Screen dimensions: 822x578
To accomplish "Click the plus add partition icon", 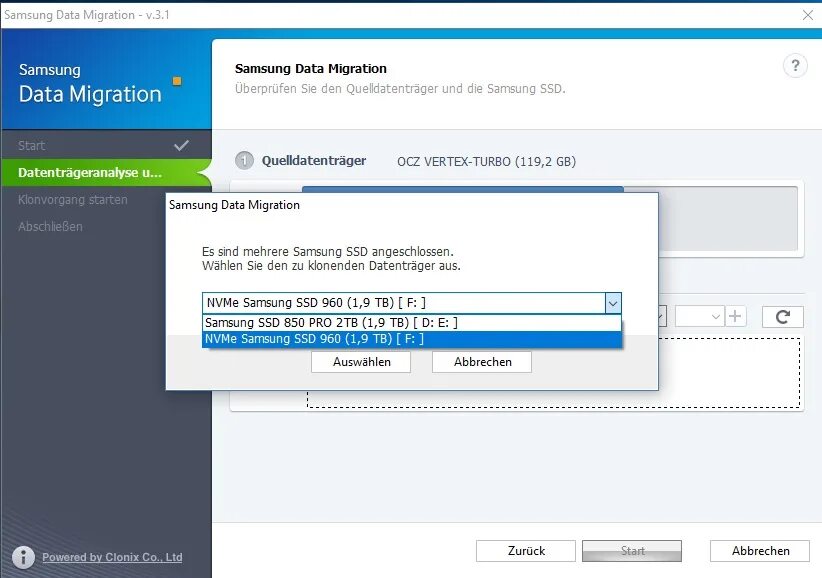I will [735, 316].
